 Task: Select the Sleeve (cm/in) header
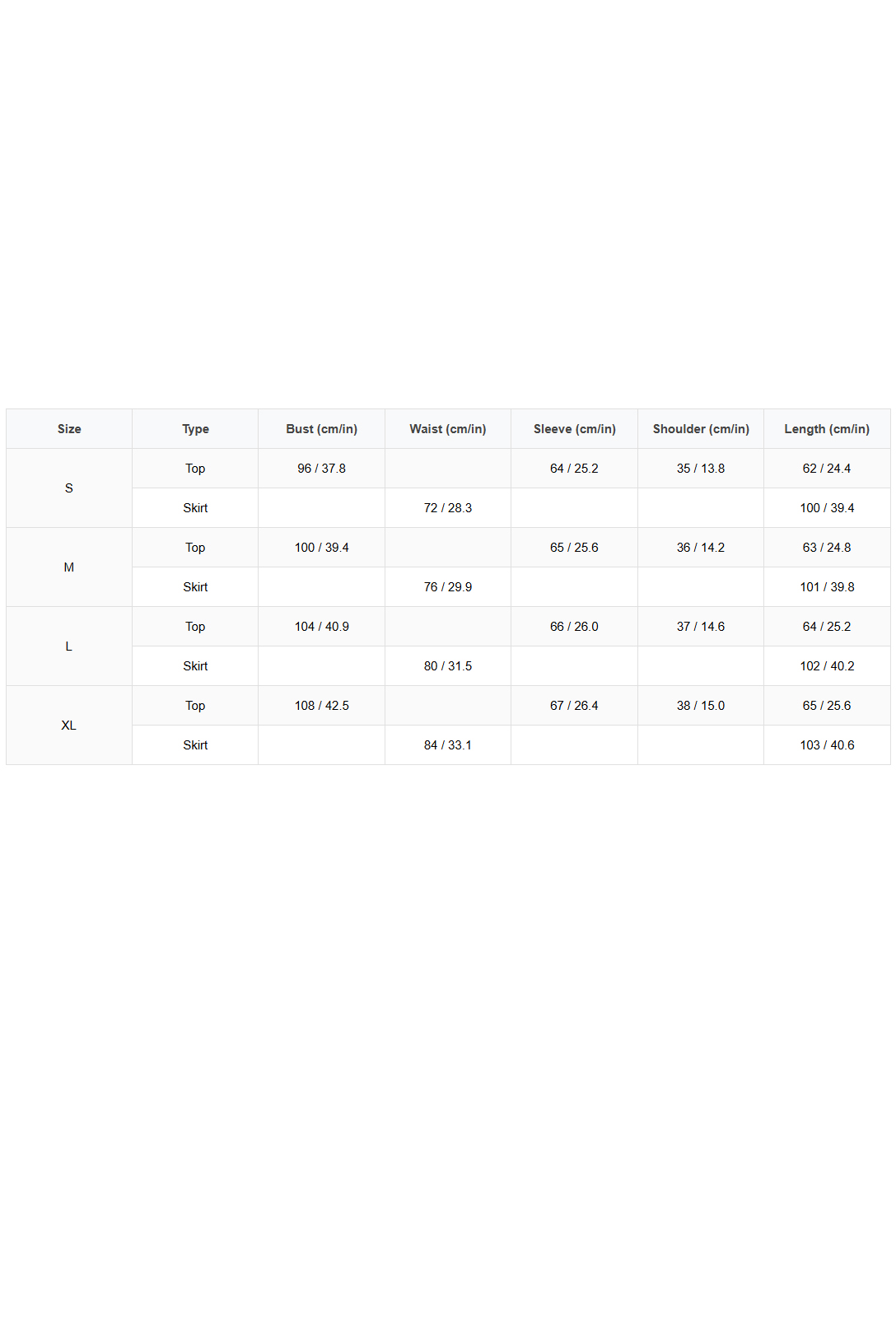pyautogui.click(x=574, y=429)
